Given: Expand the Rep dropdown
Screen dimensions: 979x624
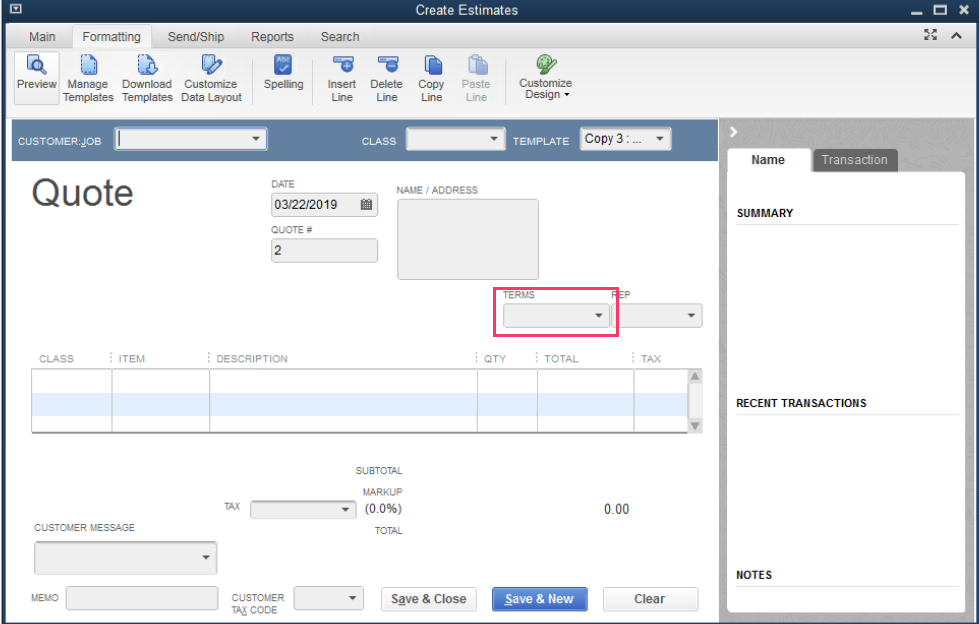Looking at the screenshot, I should pos(691,315).
